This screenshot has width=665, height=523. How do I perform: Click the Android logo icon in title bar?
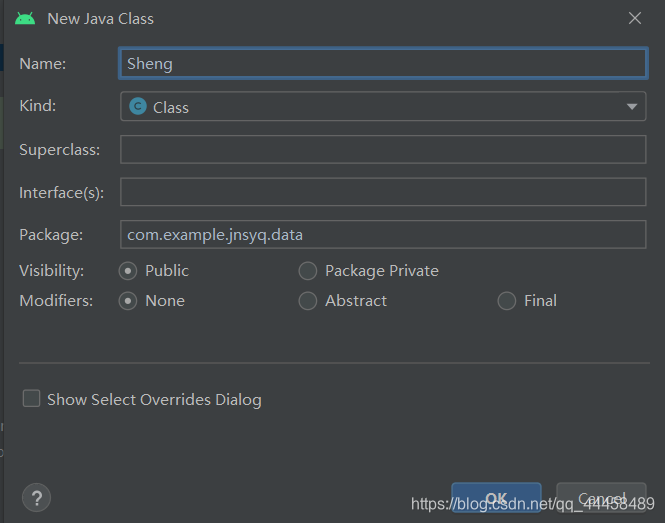tap(25, 19)
